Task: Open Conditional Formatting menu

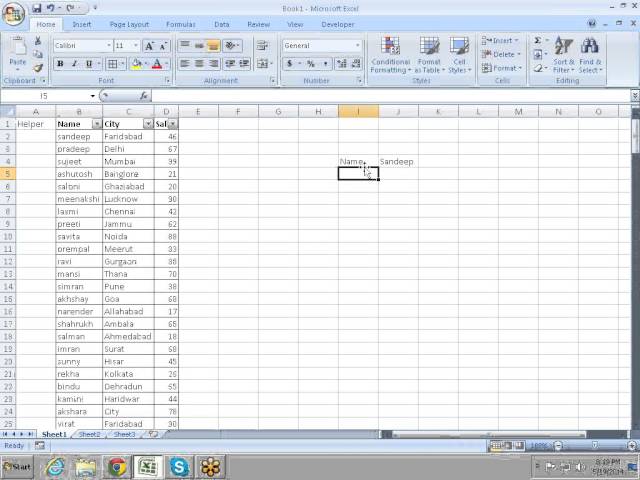Action: (x=390, y=55)
